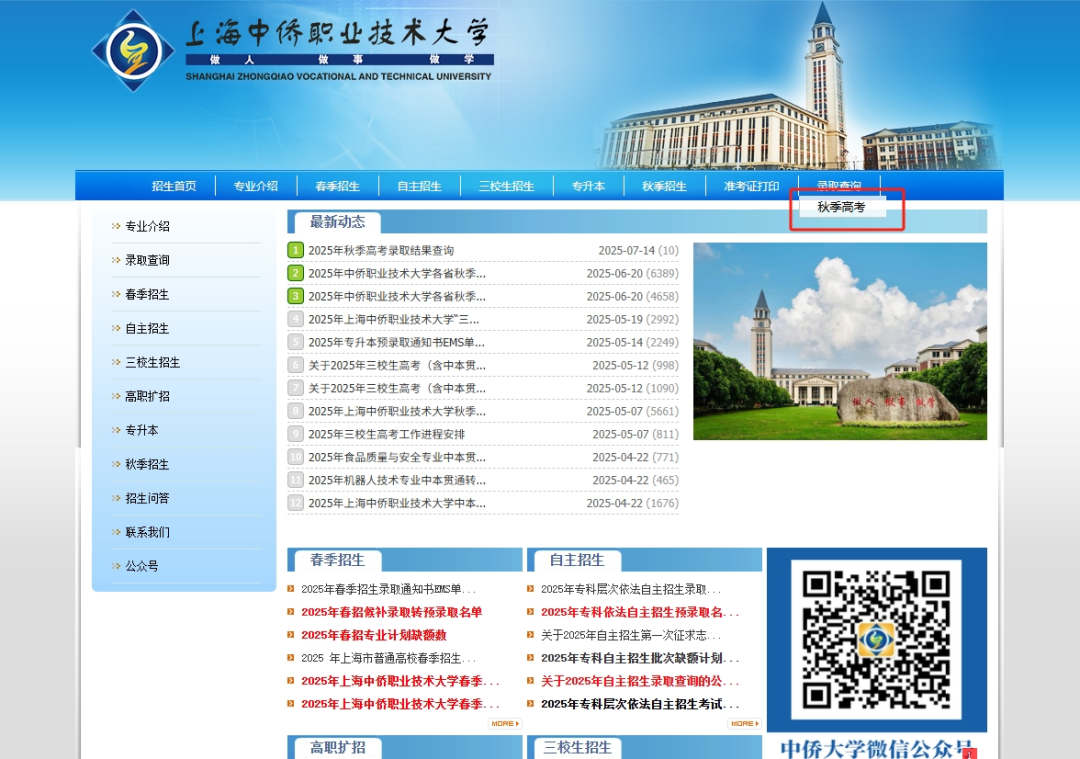Open 公众号 in the left sidebar

(x=142, y=566)
